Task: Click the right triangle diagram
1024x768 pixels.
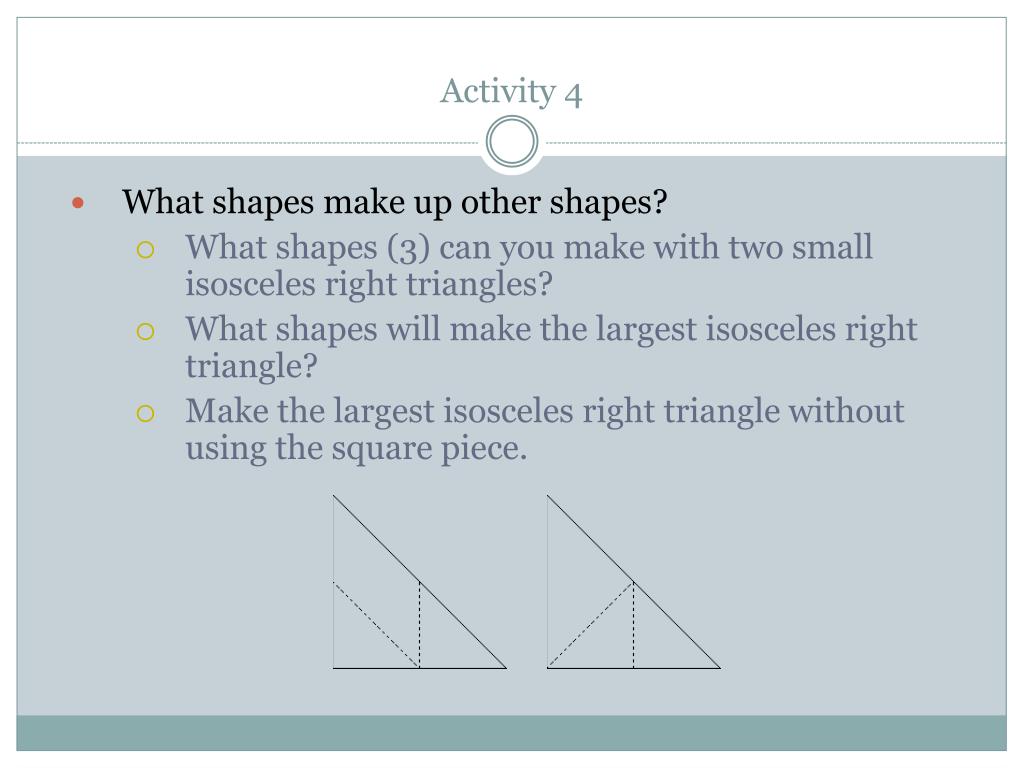Action: tap(633, 582)
